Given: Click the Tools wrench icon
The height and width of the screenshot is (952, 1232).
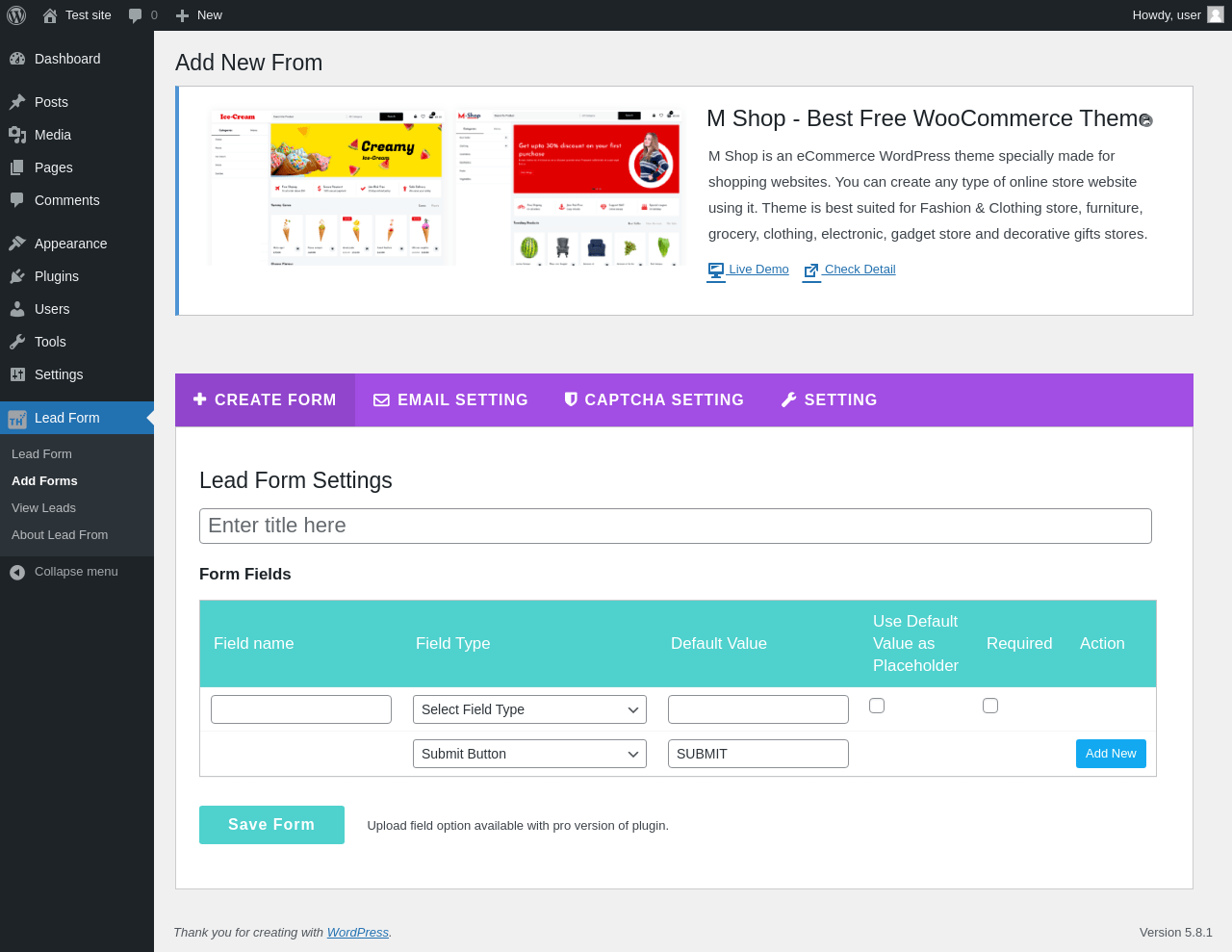Looking at the screenshot, I should pyautogui.click(x=17, y=342).
